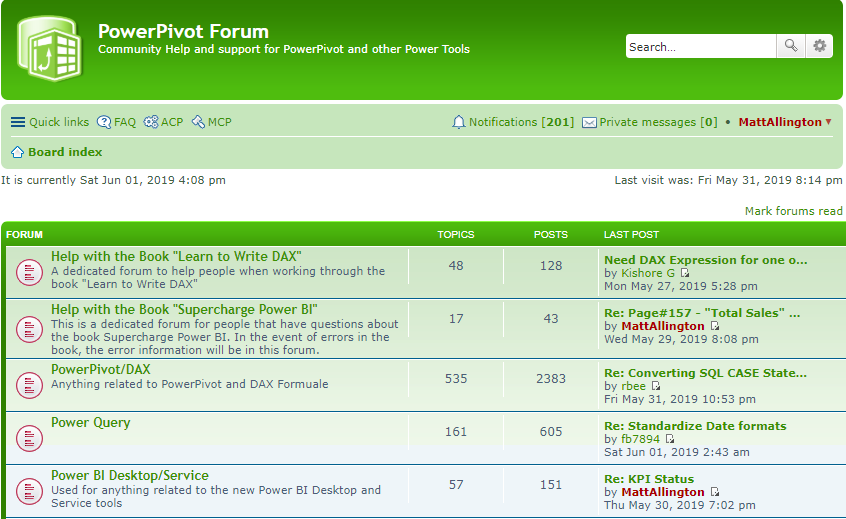
Task: Open the Power Query forum
Action: (91, 422)
